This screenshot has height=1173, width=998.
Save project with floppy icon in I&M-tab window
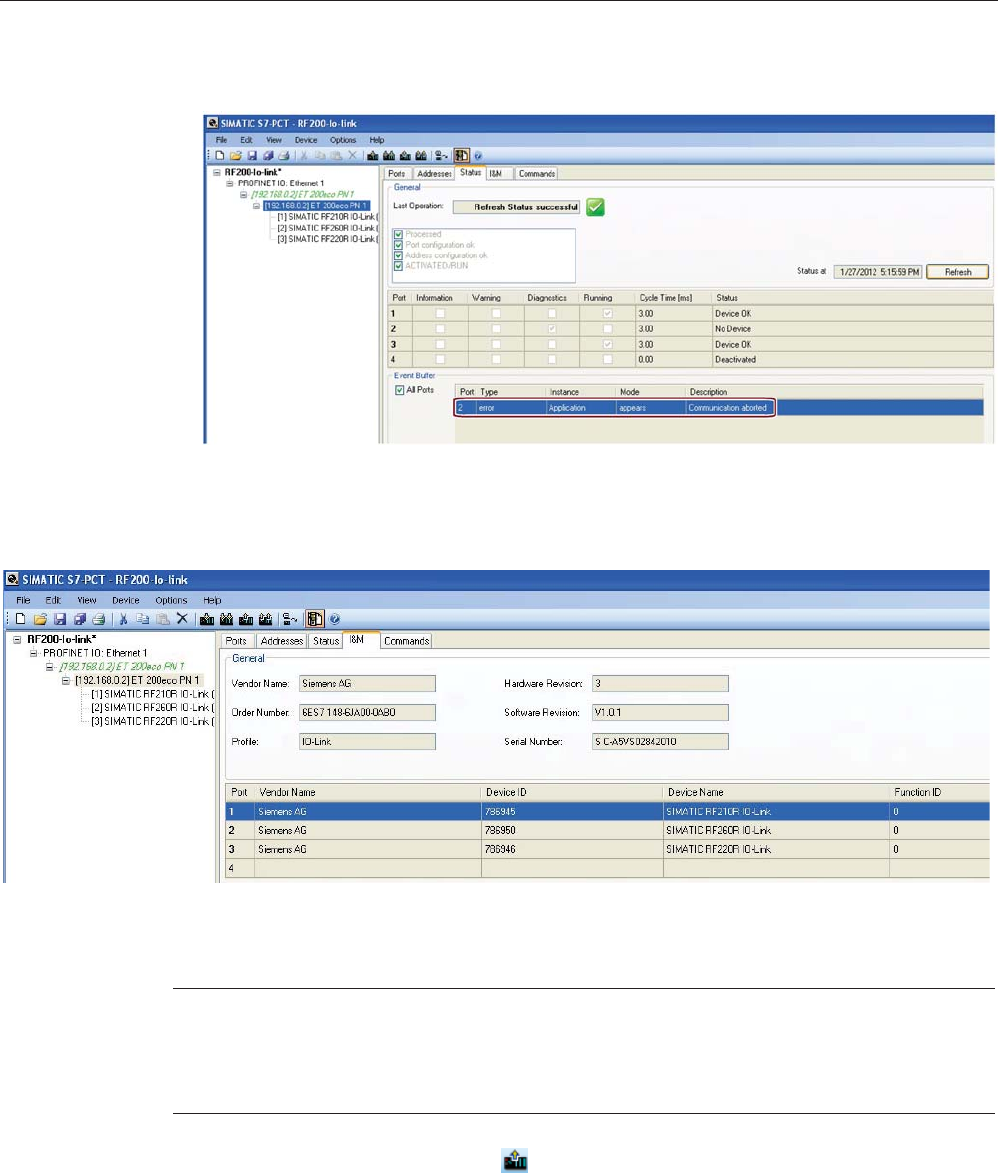click(60, 619)
